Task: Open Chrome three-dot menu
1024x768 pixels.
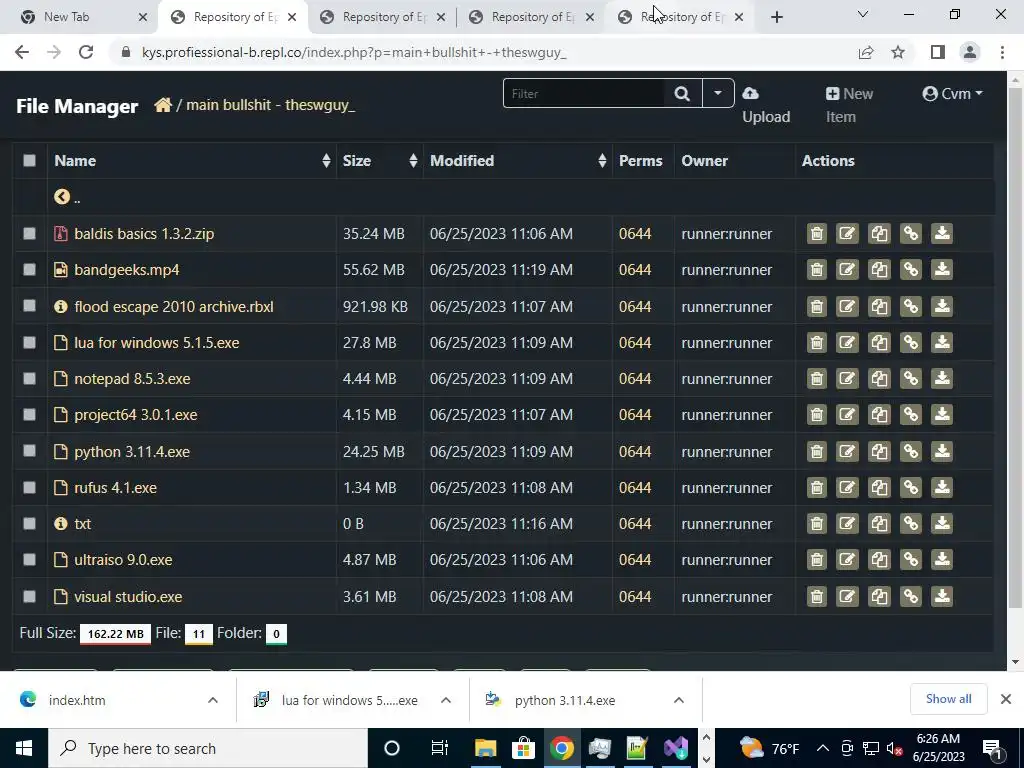Action: click(1002, 52)
